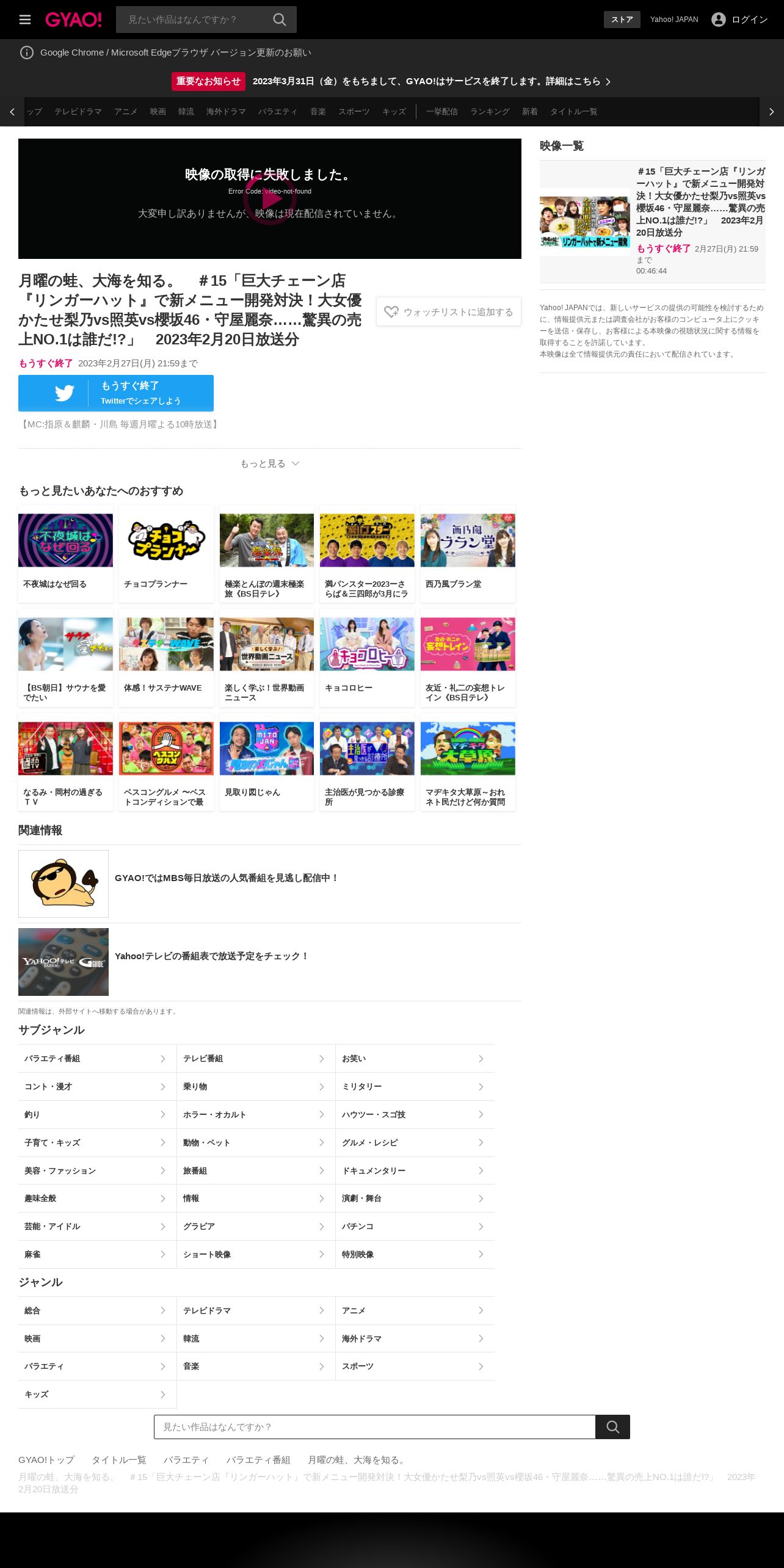Open the service-end notice chevron link
This screenshot has width=784, height=1568.
pos(608,81)
